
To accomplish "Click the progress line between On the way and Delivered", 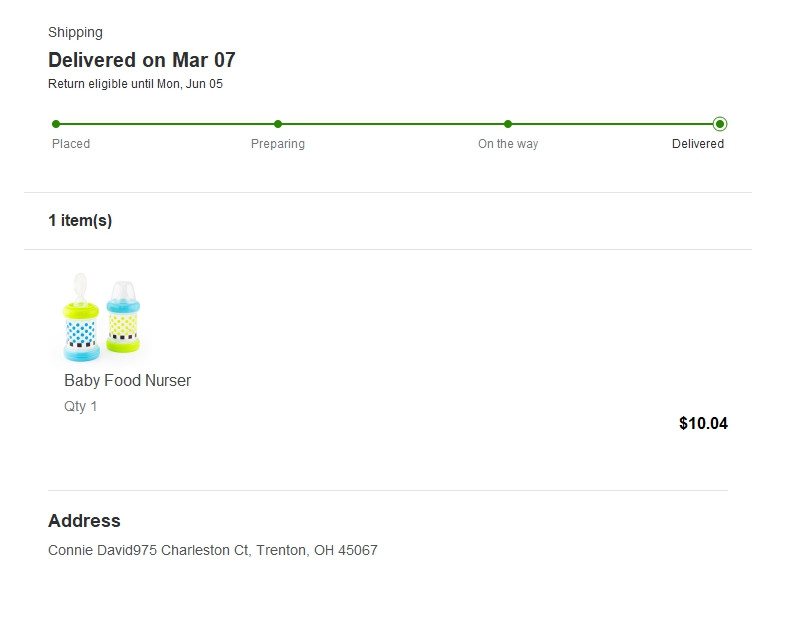I will coord(612,124).
